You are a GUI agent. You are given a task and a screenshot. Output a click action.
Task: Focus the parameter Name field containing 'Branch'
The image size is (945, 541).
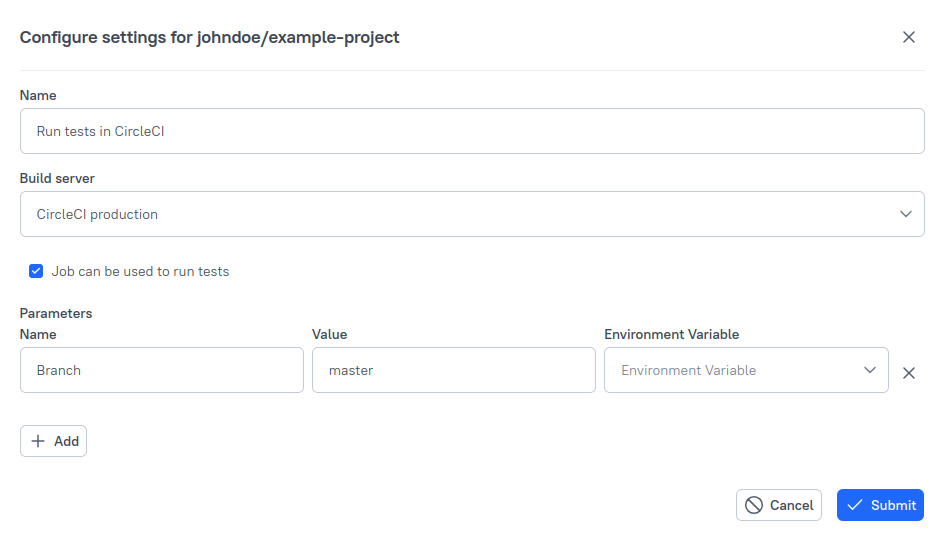(161, 370)
